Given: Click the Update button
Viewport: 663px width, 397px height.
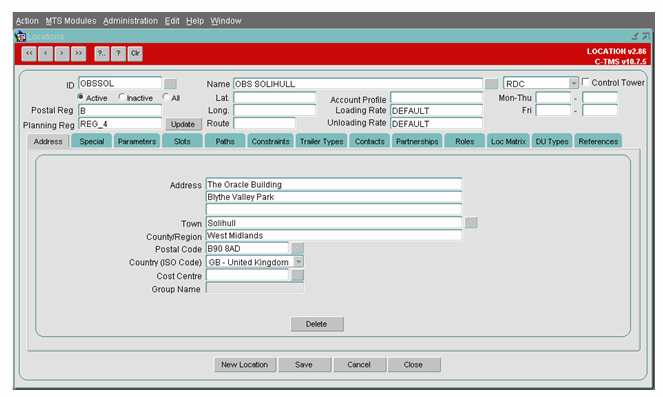Looking at the screenshot, I should pos(183,124).
